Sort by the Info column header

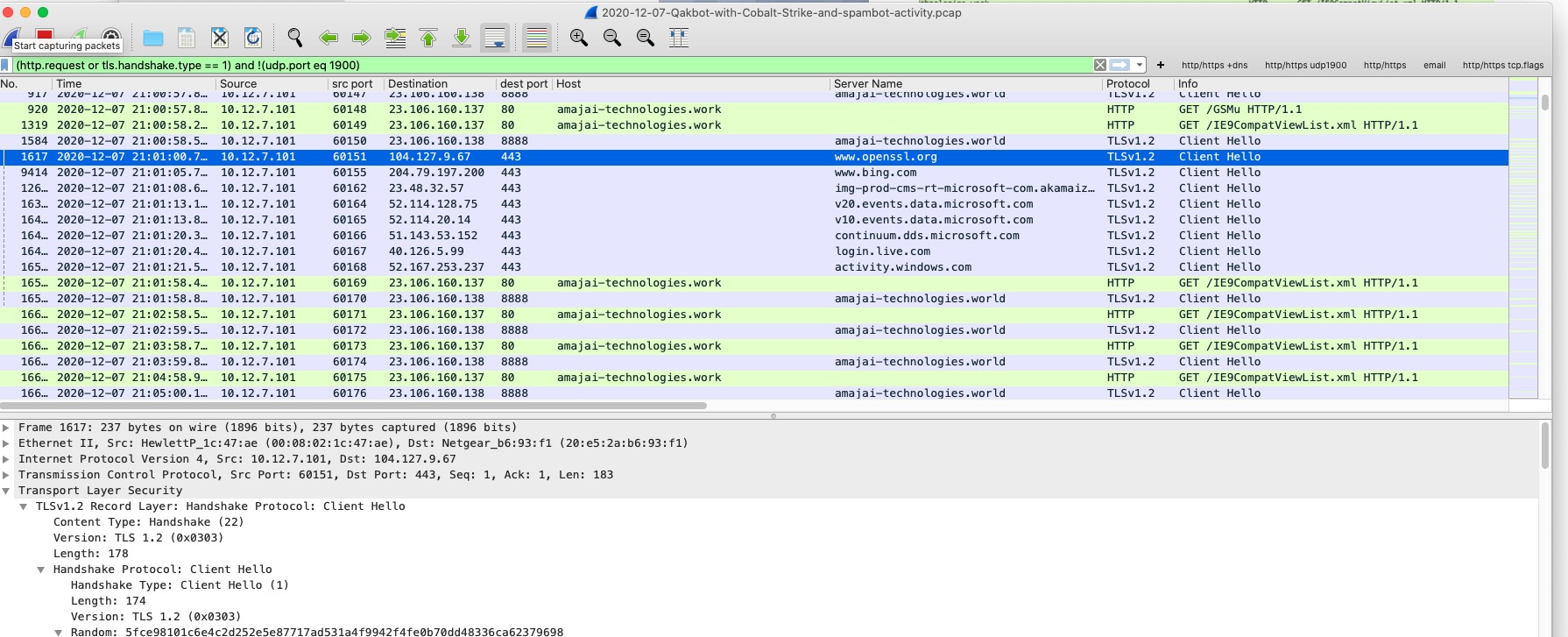click(x=1340, y=84)
